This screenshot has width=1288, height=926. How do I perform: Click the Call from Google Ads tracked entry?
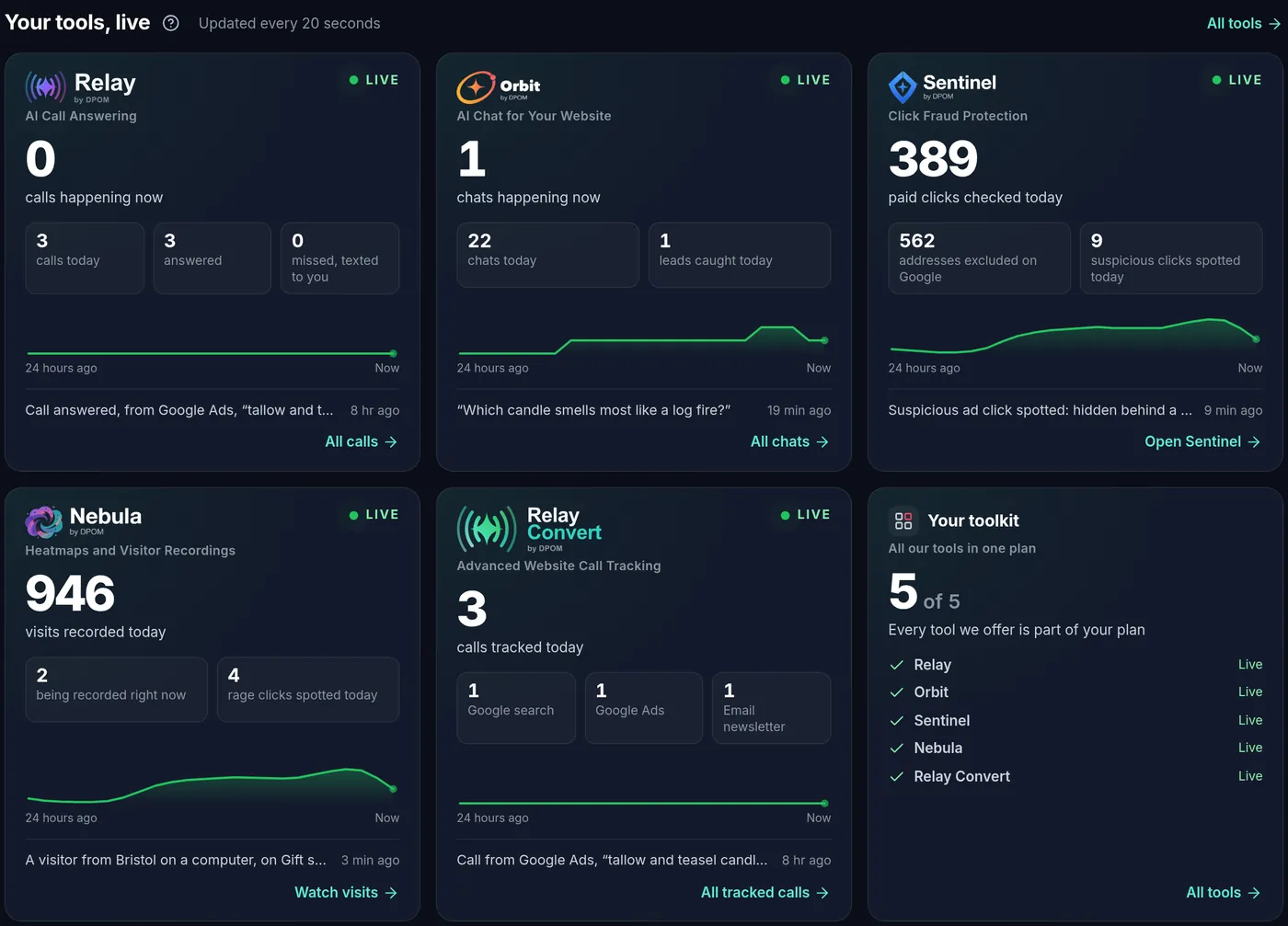click(612, 860)
